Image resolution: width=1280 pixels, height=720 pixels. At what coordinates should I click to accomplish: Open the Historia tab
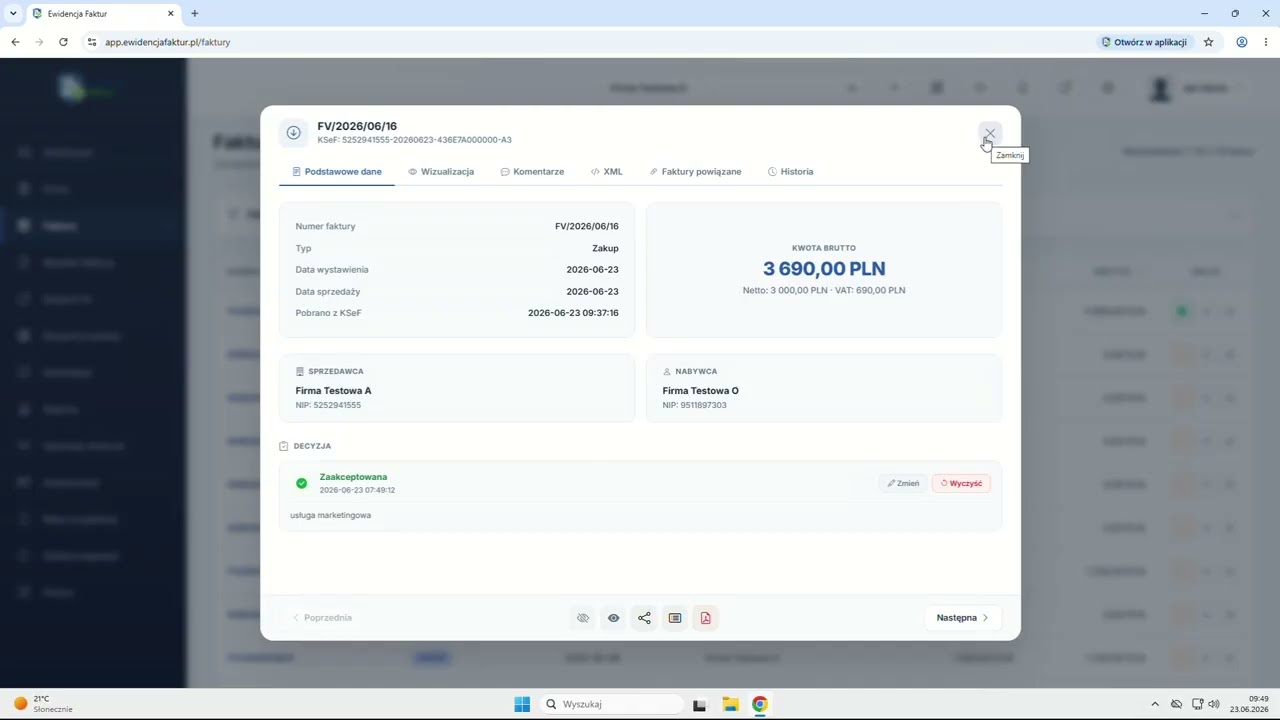pyautogui.click(x=790, y=172)
